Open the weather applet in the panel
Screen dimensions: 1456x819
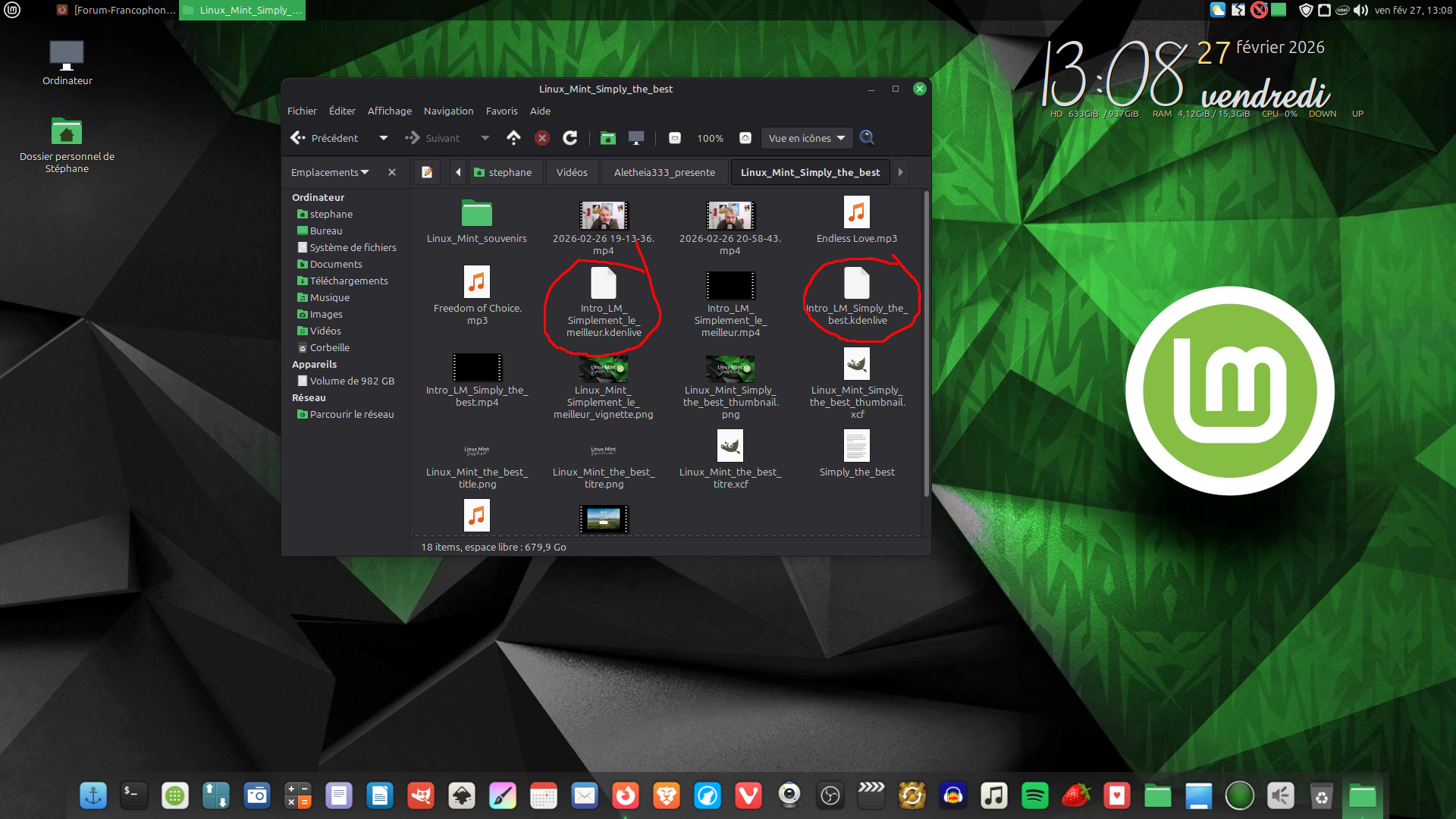click(1218, 10)
